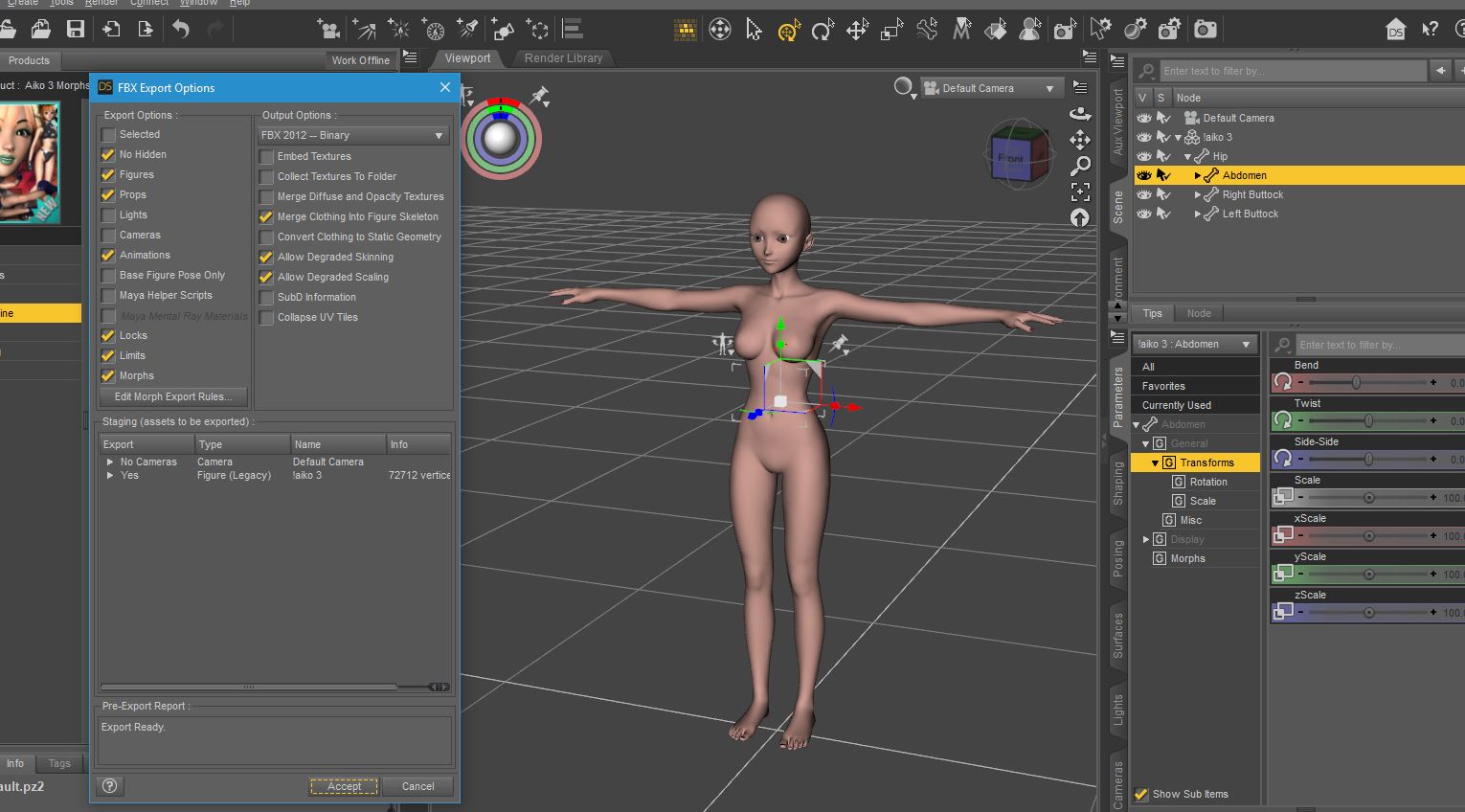This screenshot has width=1465, height=812.
Task: Toggle Merge Clothing Into Figure Skeleton
Action: [266, 217]
